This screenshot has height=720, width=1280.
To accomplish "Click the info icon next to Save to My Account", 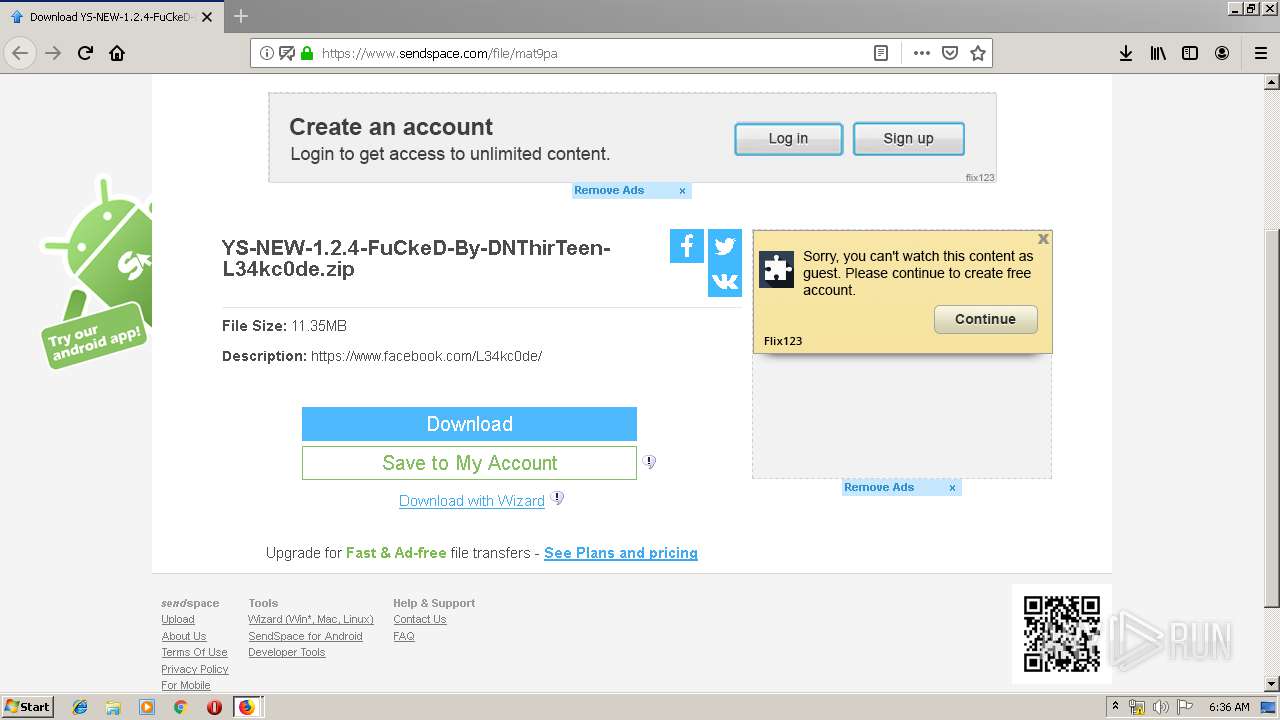I will click(649, 462).
